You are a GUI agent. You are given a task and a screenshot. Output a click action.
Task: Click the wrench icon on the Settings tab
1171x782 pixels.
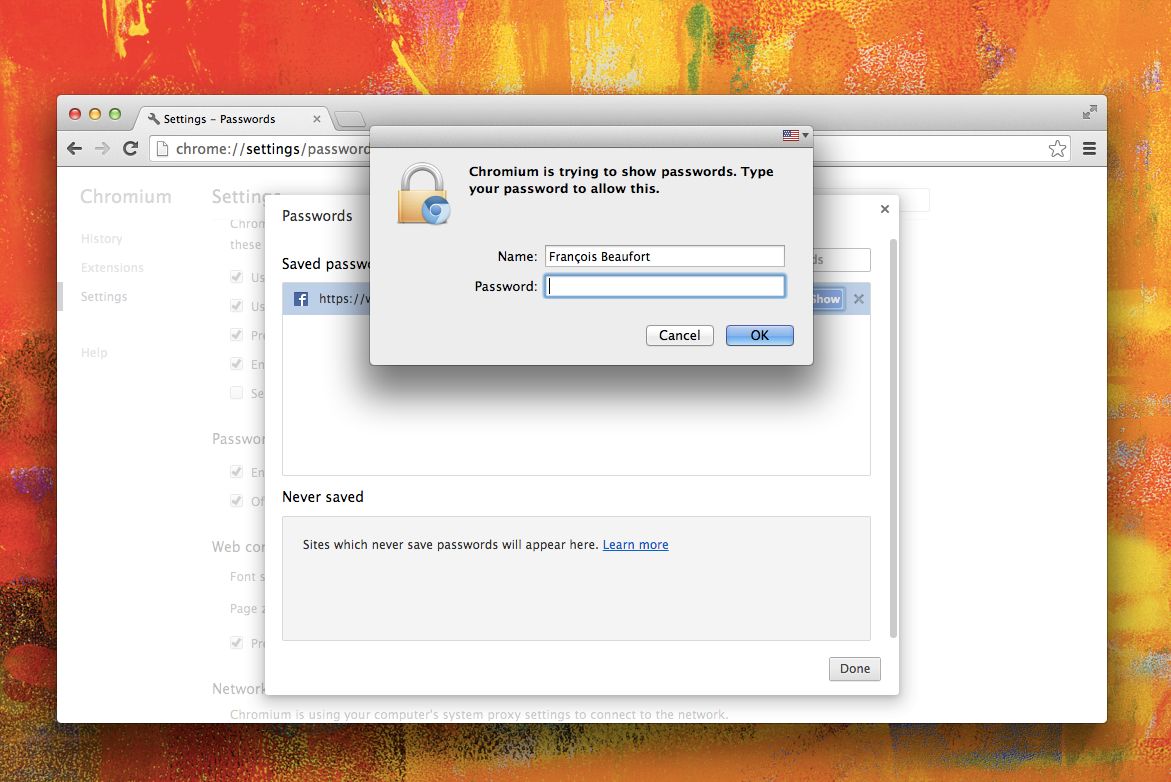[x=154, y=119]
